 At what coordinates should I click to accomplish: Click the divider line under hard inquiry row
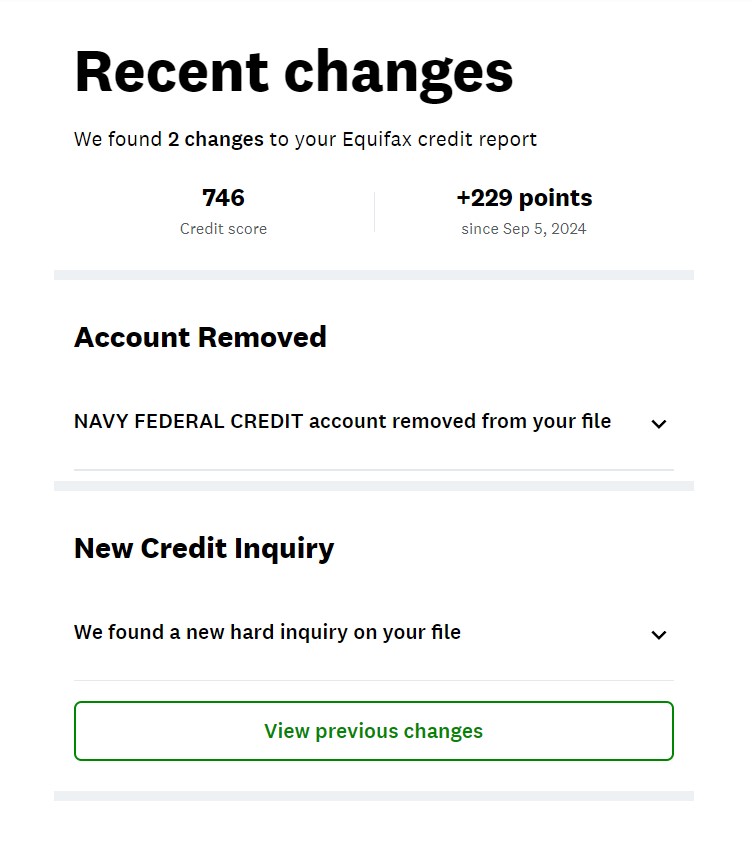pos(373,680)
